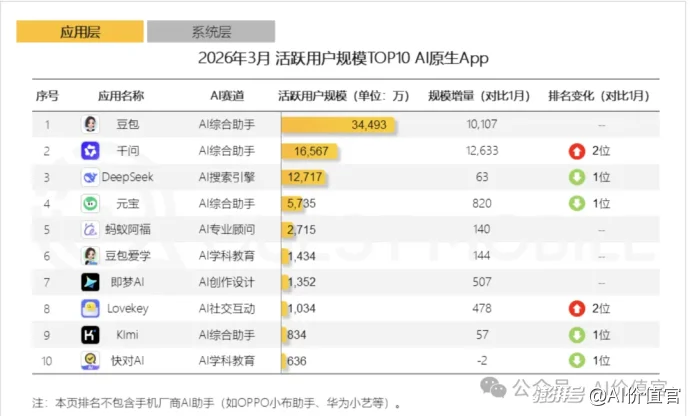Click the Lovekey app icon
This screenshot has height=416, width=690.
coord(90,309)
